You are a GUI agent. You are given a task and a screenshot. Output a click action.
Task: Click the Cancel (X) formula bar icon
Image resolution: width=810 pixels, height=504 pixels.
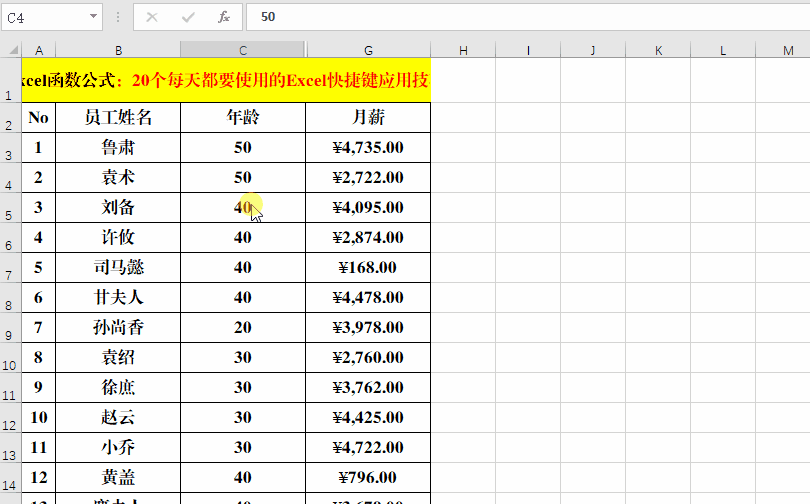(152, 17)
